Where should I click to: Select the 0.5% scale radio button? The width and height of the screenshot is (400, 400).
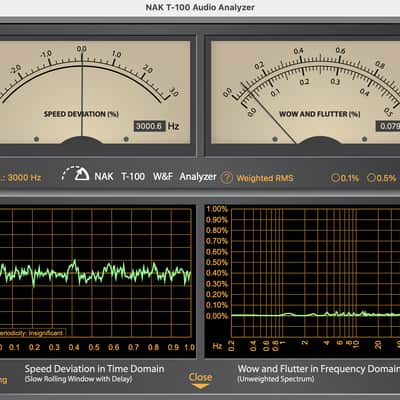pos(382,178)
